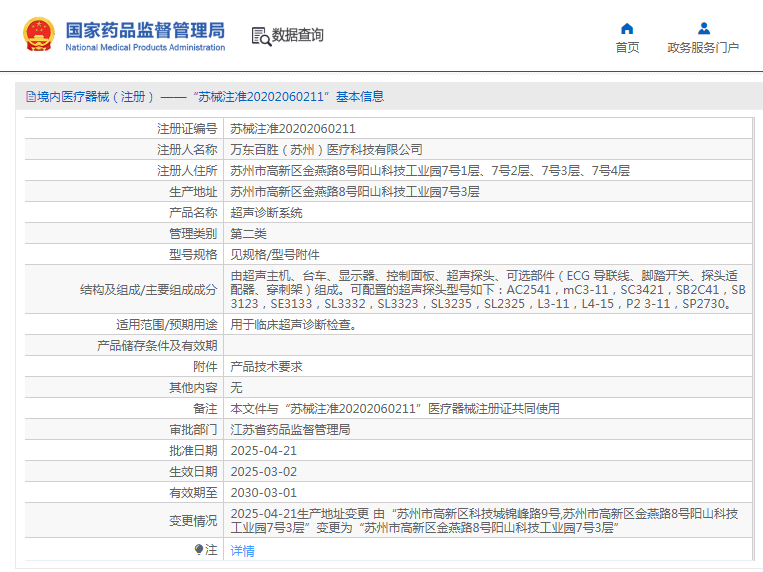
Task: Click the 生产地址 label
Action: 193,191
